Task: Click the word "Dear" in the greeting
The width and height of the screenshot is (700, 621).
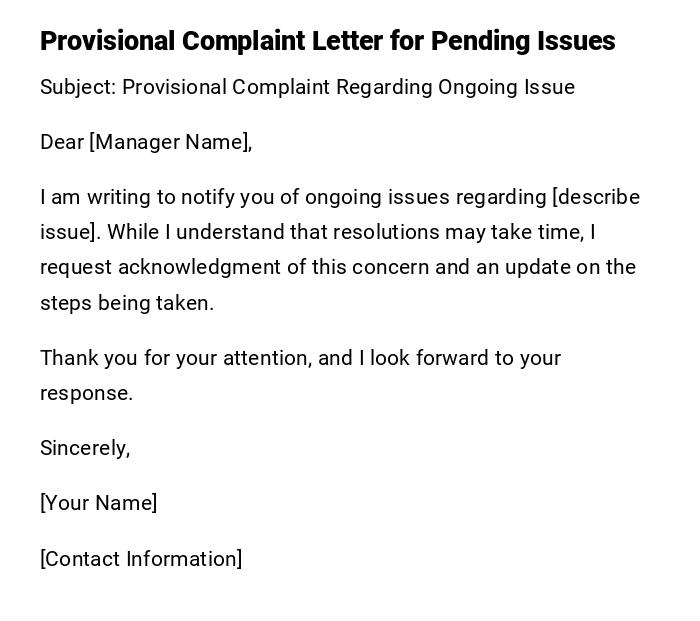Action: click(62, 142)
